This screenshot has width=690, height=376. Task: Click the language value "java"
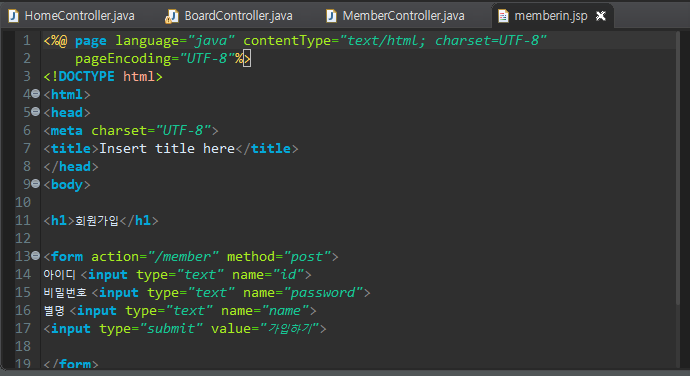coord(210,41)
